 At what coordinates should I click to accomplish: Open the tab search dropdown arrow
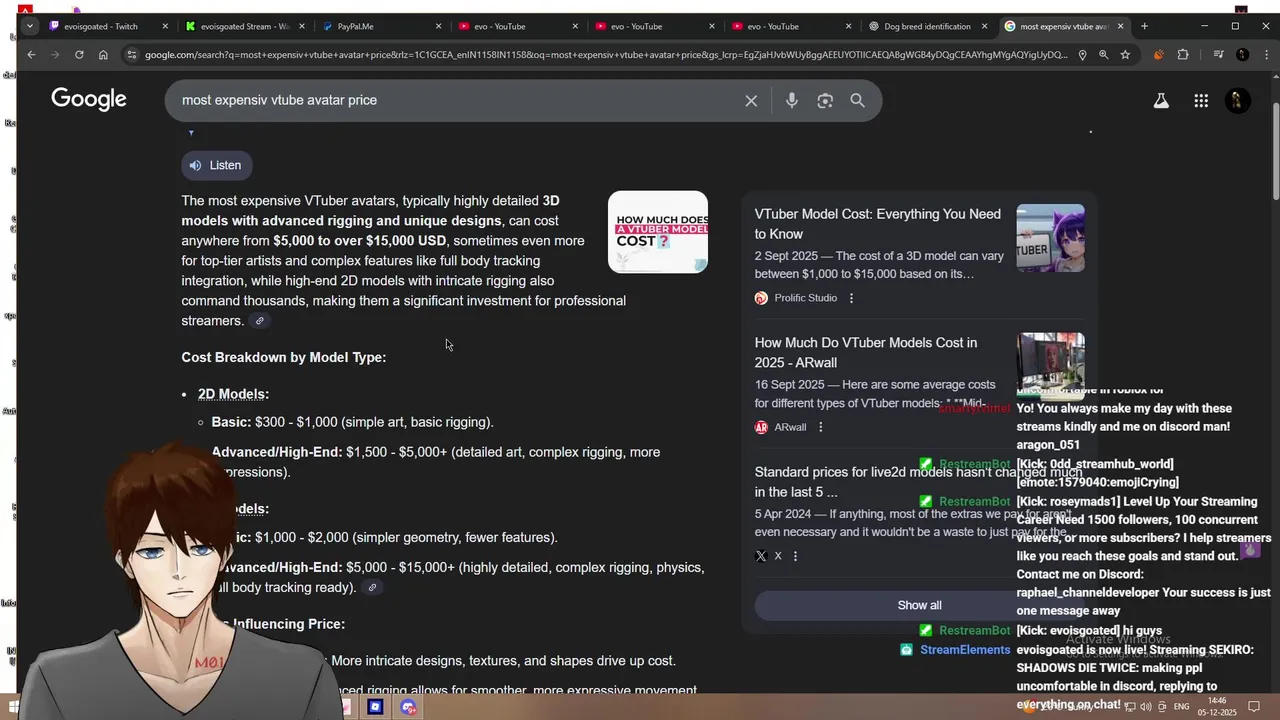[30, 26]
